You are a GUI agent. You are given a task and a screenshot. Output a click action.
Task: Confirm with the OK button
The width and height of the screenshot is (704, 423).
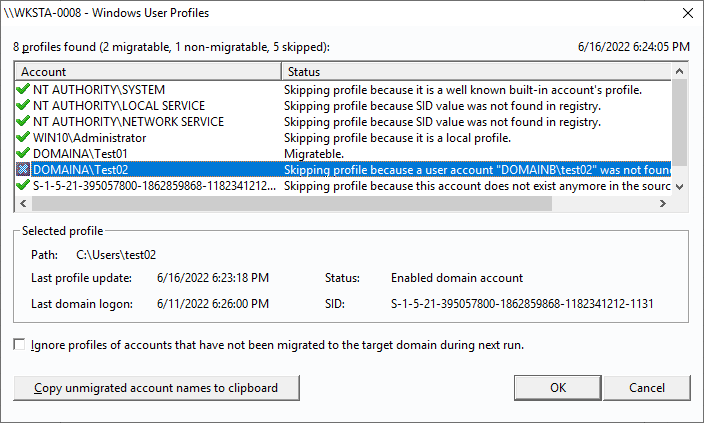pyautogui.click(x=558, y=388)
